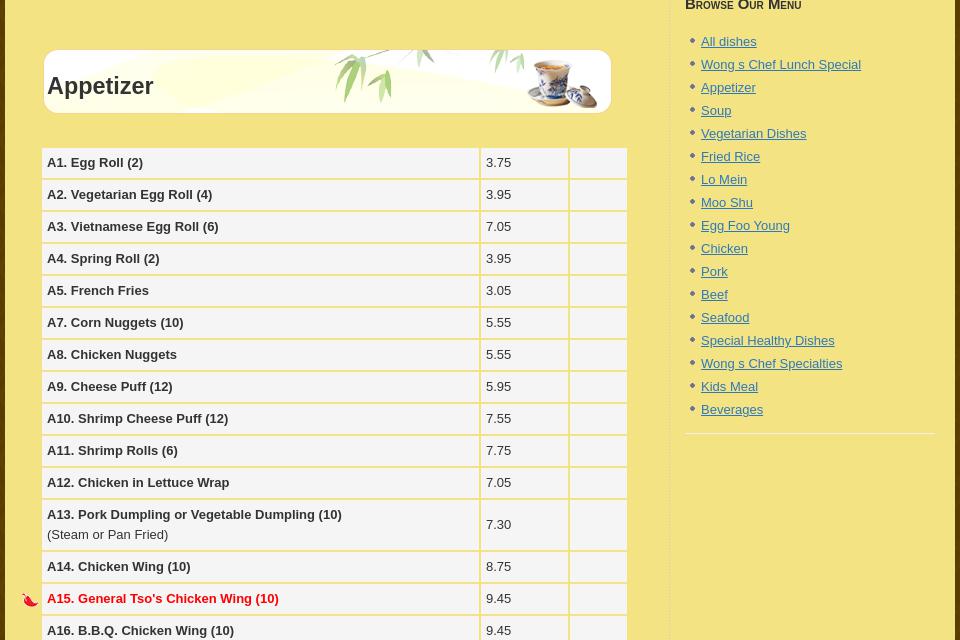
Task: Open Special Healthy Dishes link
Action: coord(767,341)
